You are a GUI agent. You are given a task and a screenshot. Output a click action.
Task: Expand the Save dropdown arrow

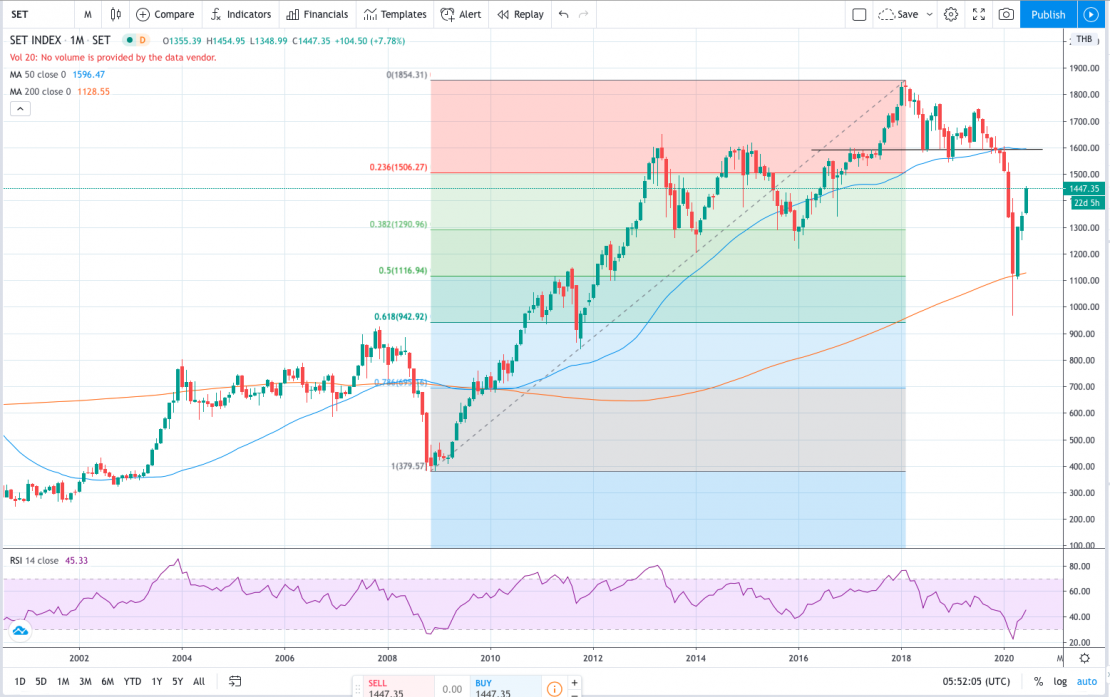point(930,14)
